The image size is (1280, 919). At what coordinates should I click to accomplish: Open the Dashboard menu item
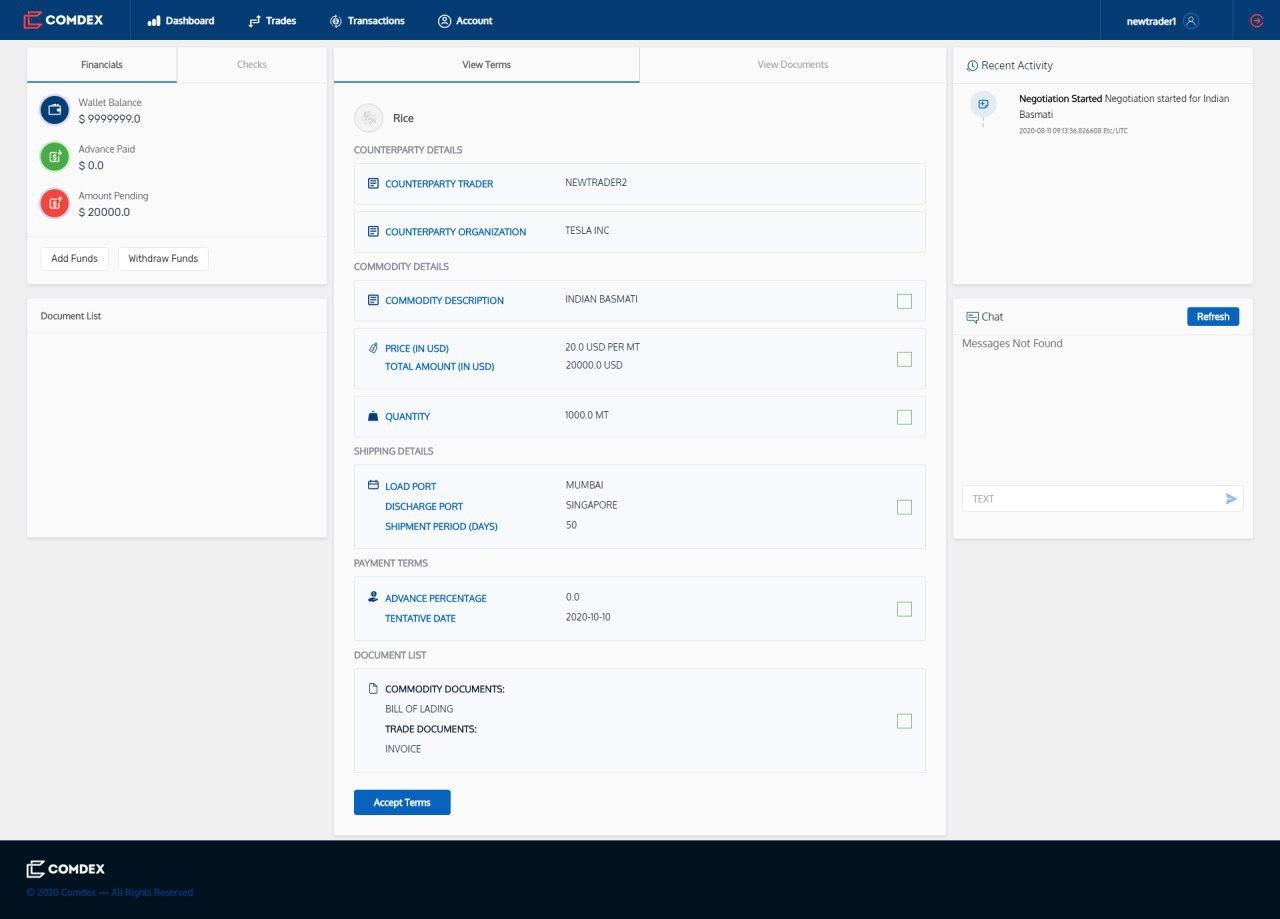pyautogui.click(x=181, y=20)
